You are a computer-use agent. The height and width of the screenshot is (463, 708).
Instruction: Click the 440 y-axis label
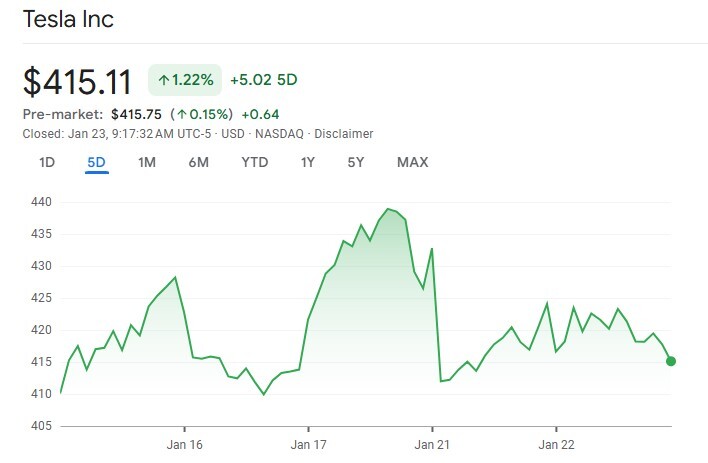[41, 202]
